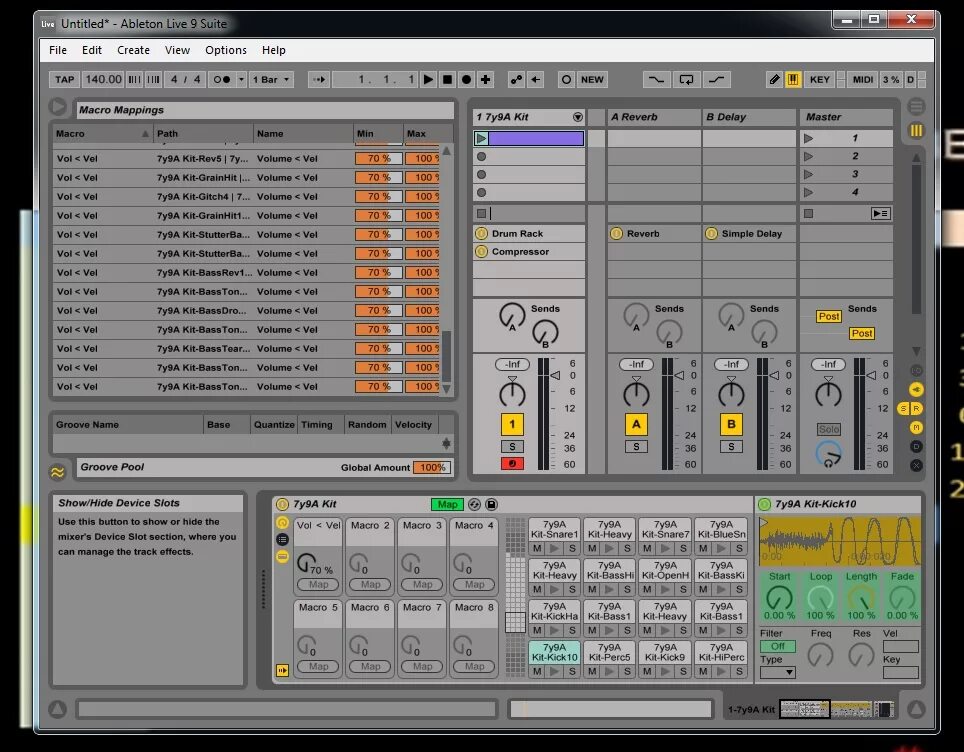Click the hot-swap icon beside the Map button

[474, 505]
